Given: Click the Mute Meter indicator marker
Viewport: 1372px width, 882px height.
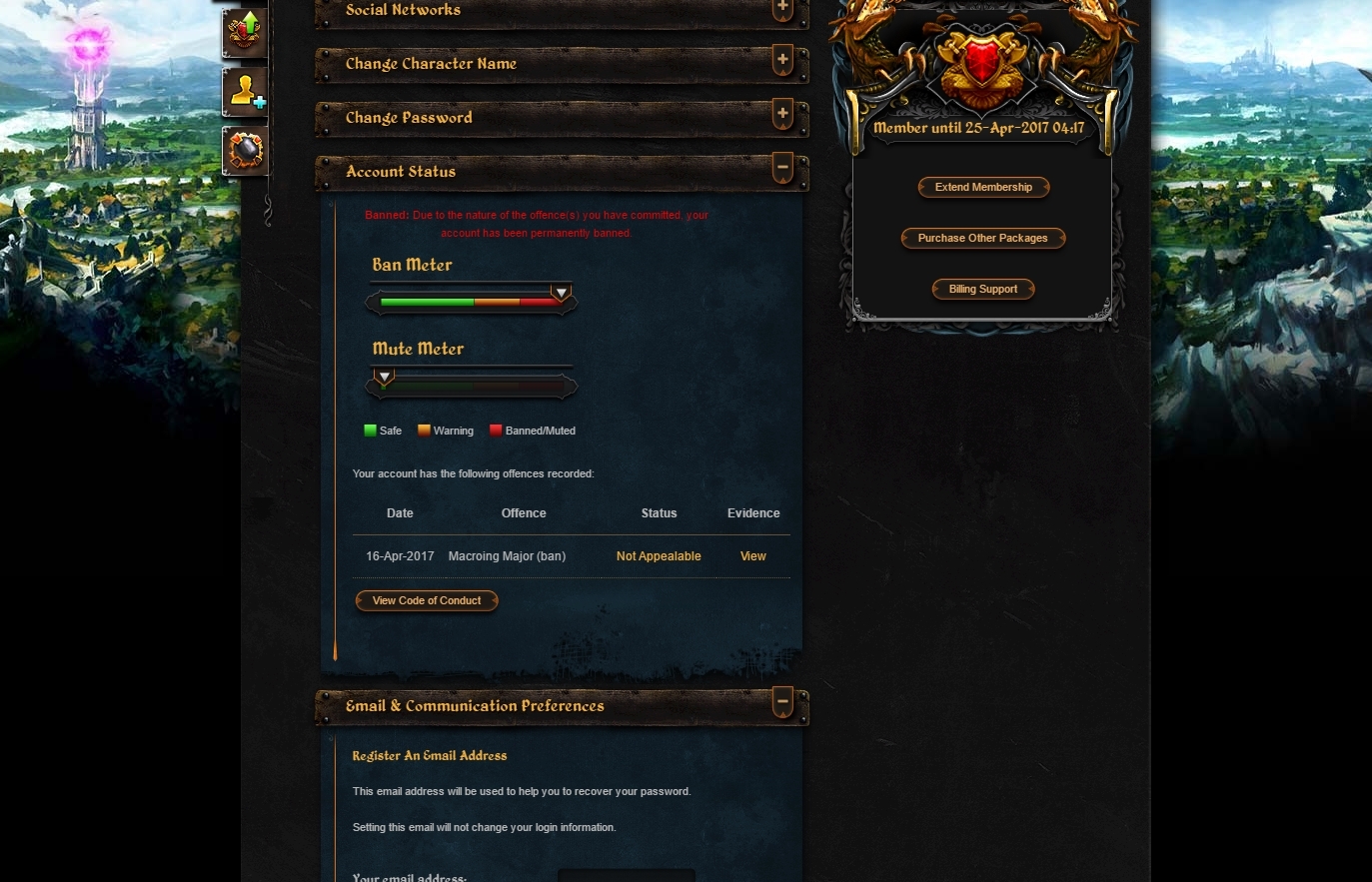Looking at the screenshot, I should [x=384, y=377].
